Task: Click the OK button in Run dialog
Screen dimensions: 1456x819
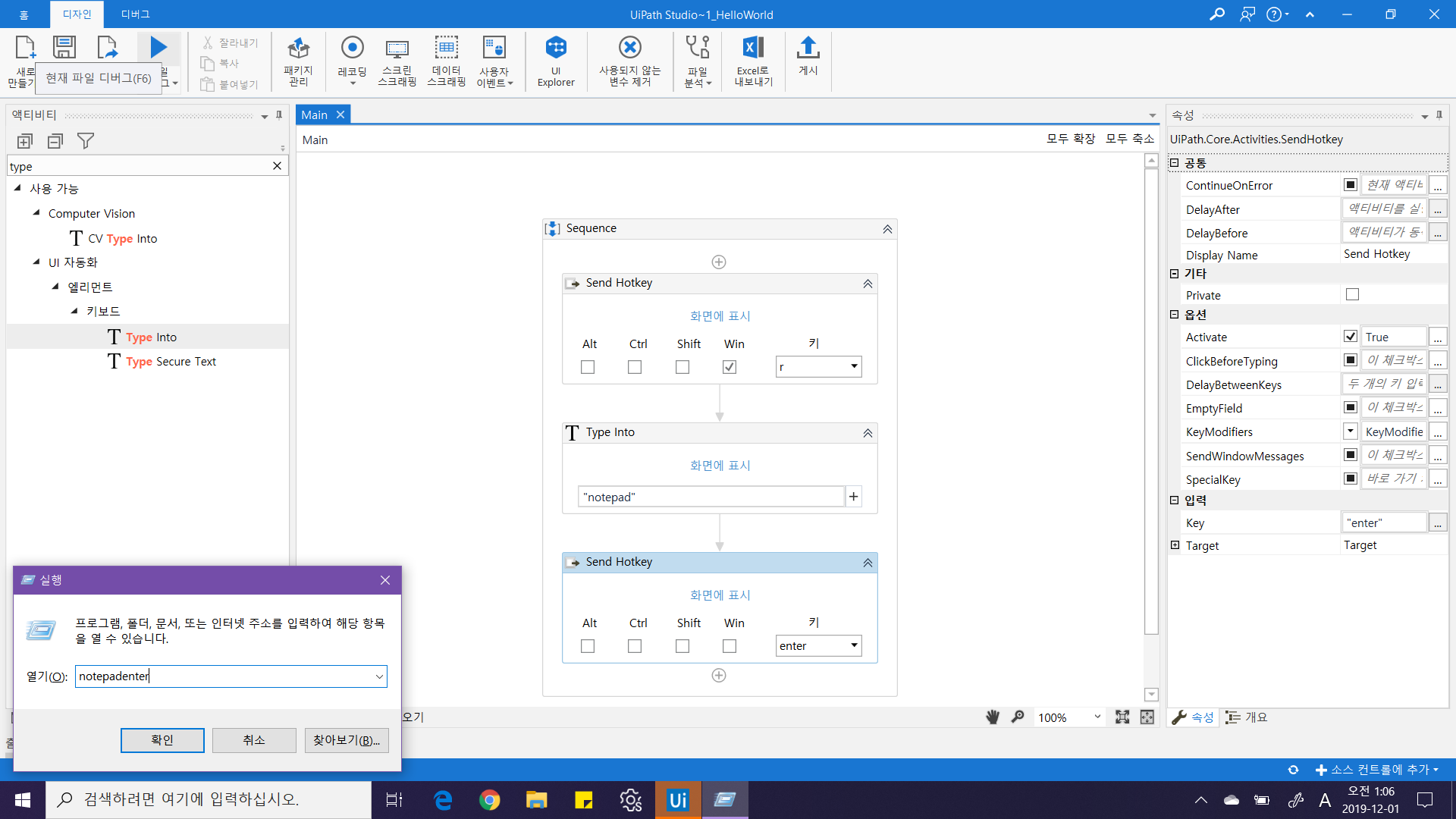Action: [162, 740]
